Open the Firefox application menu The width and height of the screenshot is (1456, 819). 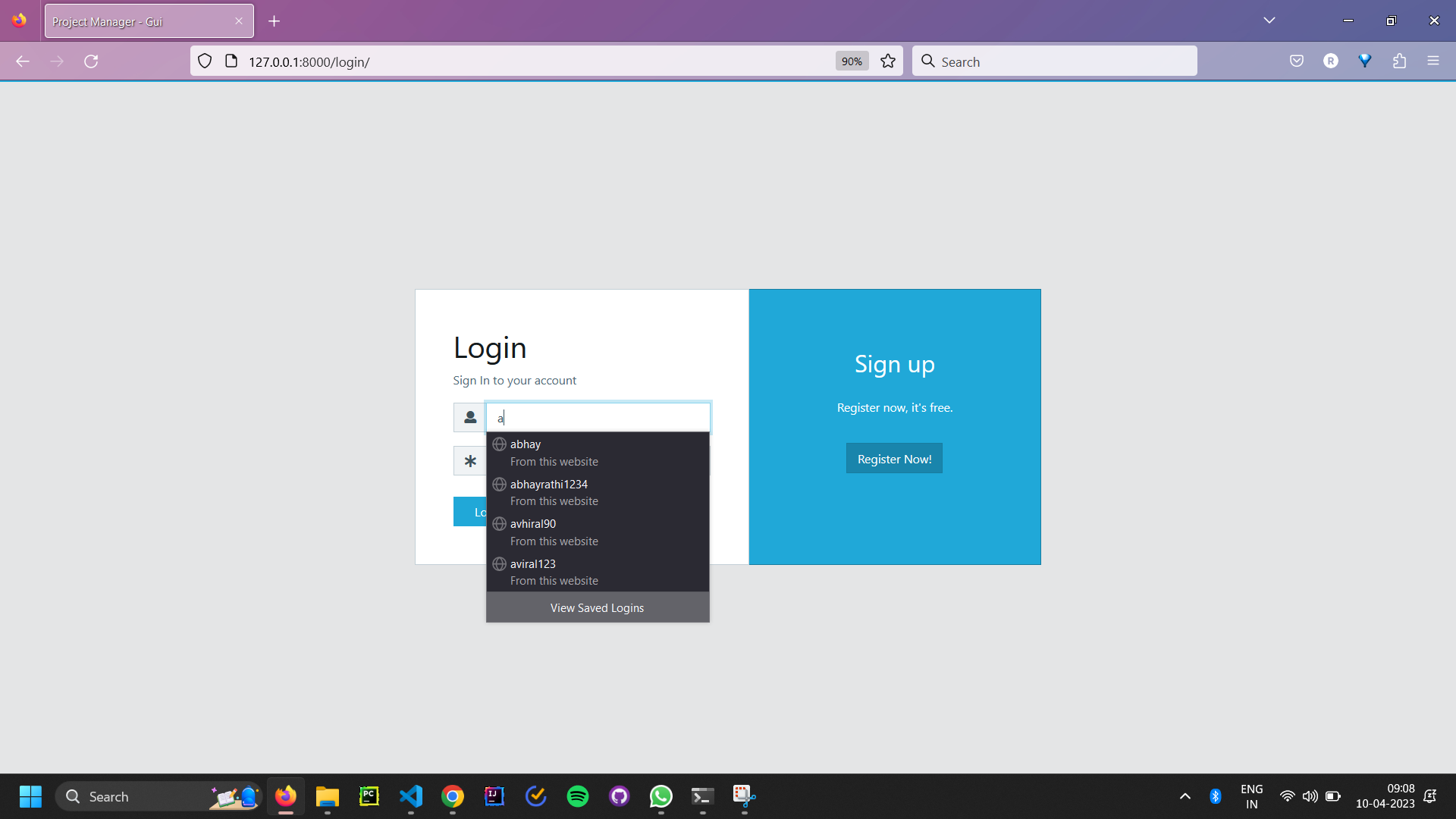1434,61
